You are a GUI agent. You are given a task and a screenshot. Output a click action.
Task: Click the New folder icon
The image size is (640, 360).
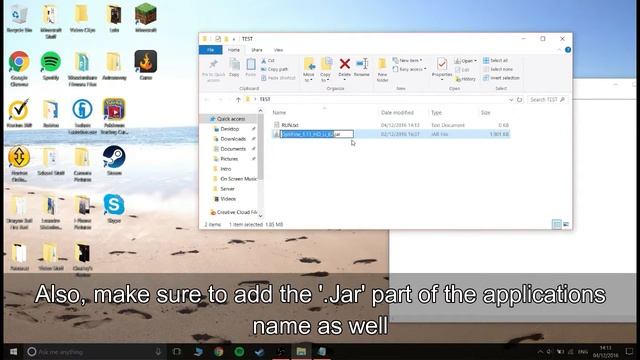click(382, 64)
